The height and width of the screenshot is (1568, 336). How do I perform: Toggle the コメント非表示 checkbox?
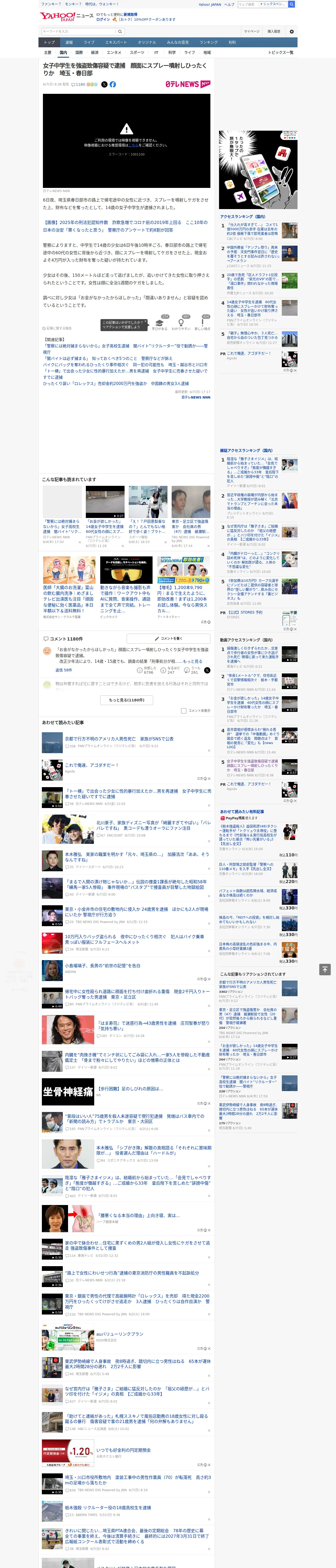[183, 710]
